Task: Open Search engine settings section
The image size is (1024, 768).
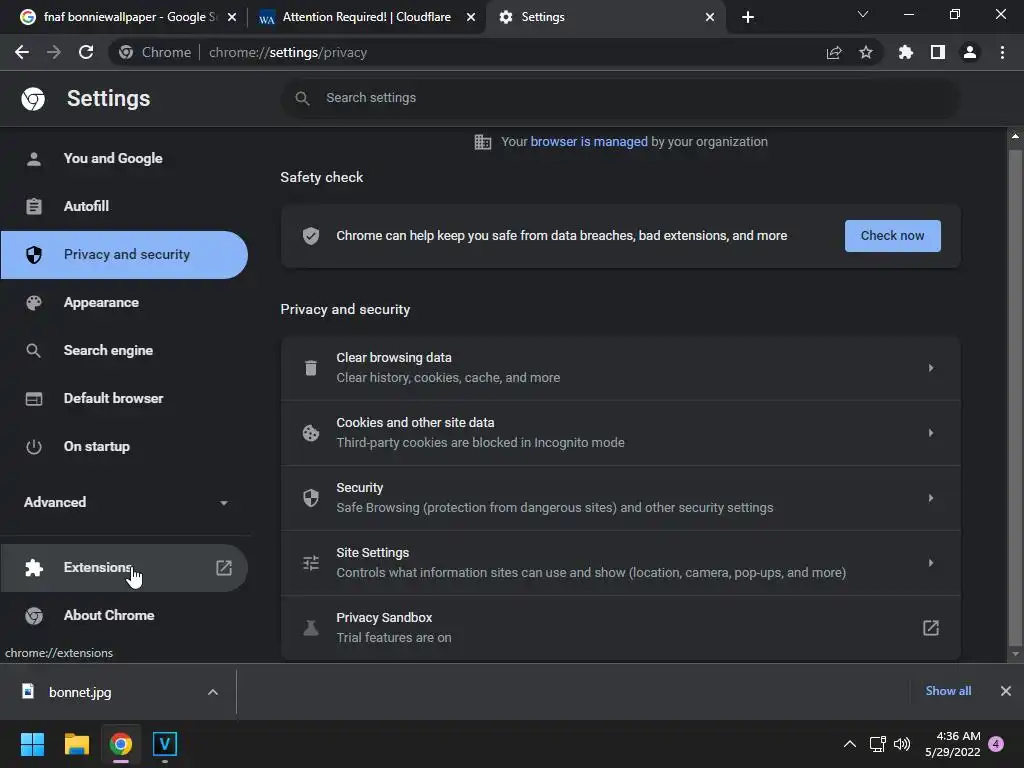Action: click(x=125, y=351)
